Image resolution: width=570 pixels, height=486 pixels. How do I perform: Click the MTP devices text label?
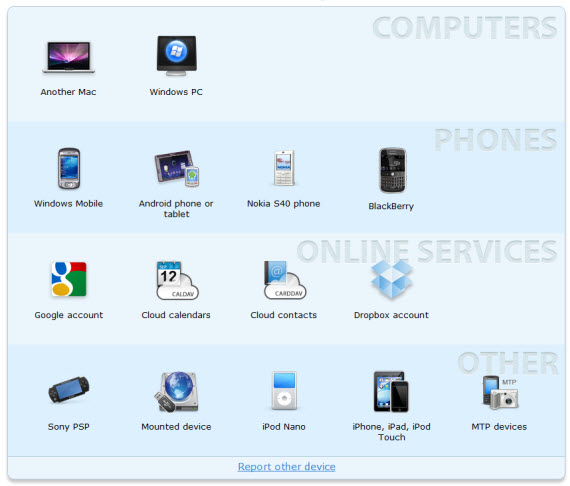(x=499, y=427)
